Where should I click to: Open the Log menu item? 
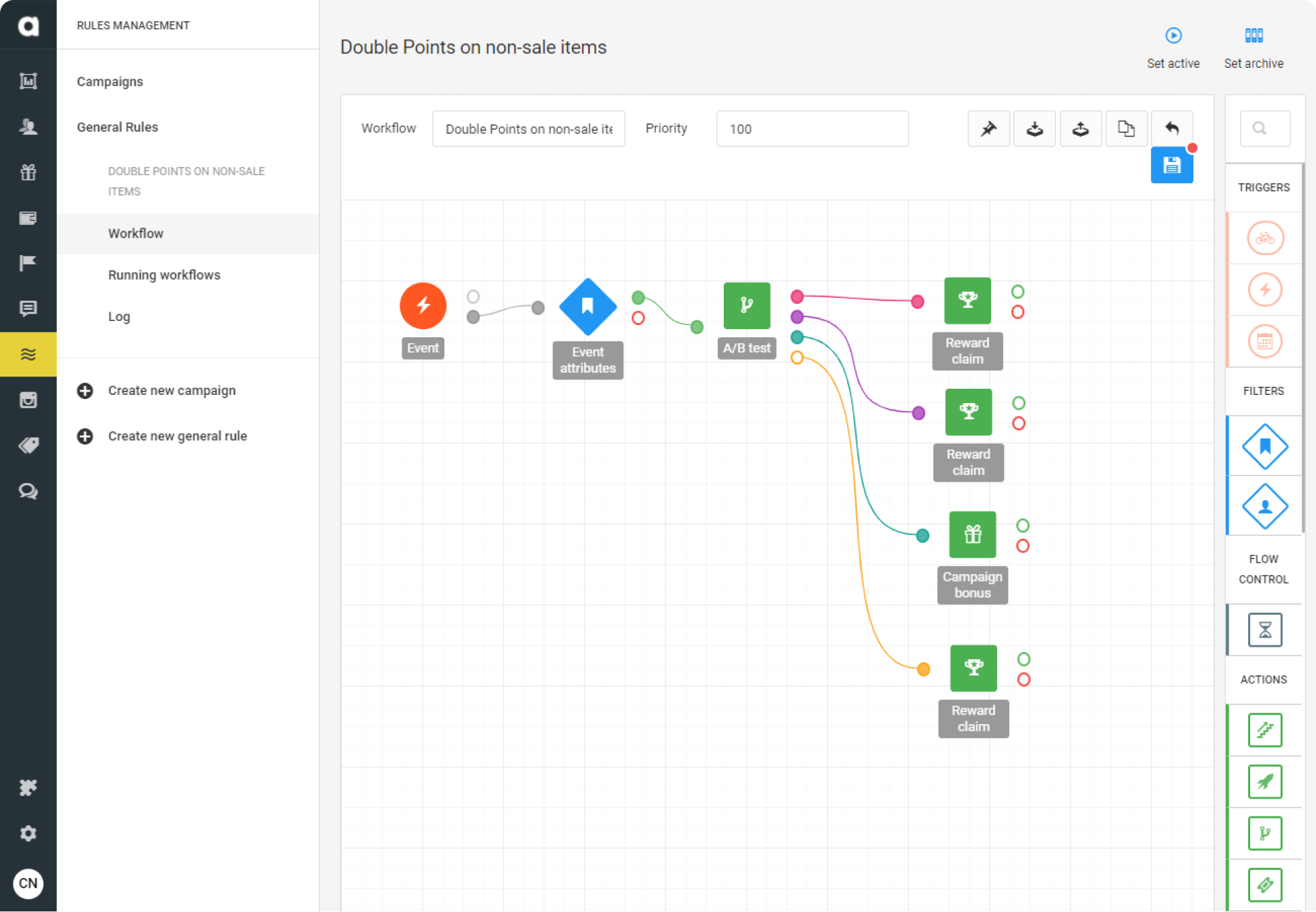point(119,316)
